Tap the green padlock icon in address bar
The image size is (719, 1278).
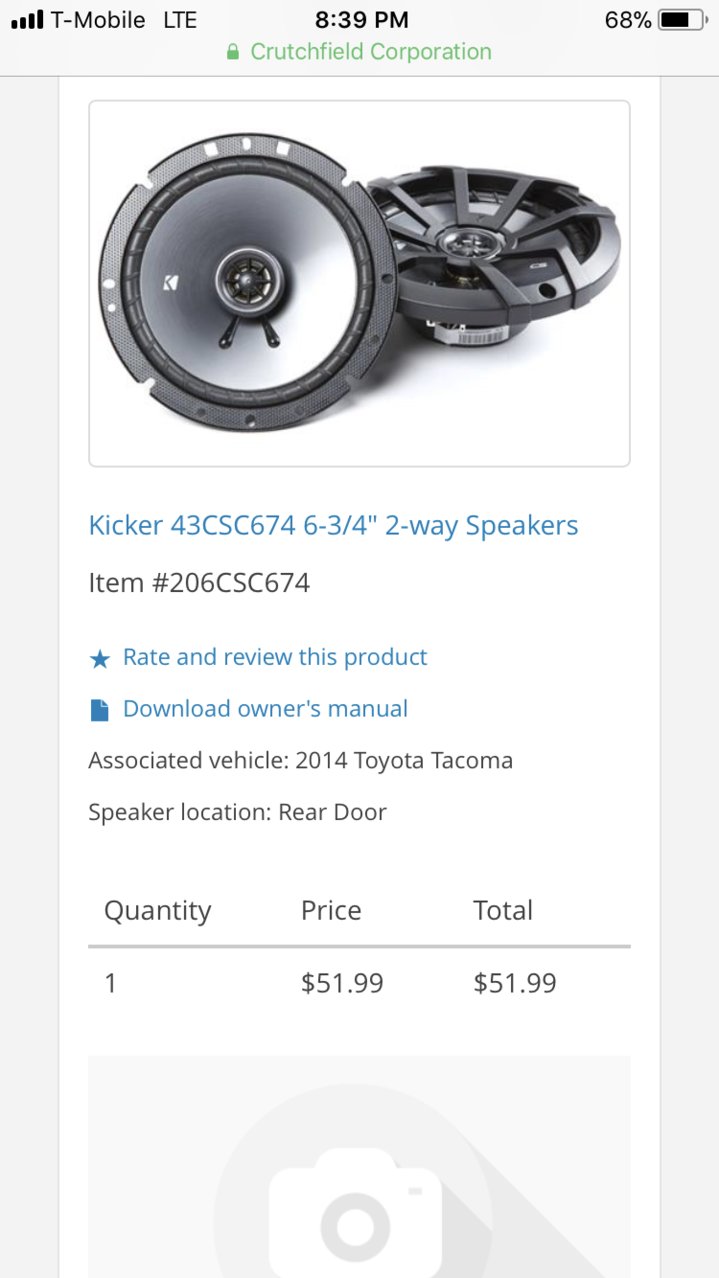(233, 52)
